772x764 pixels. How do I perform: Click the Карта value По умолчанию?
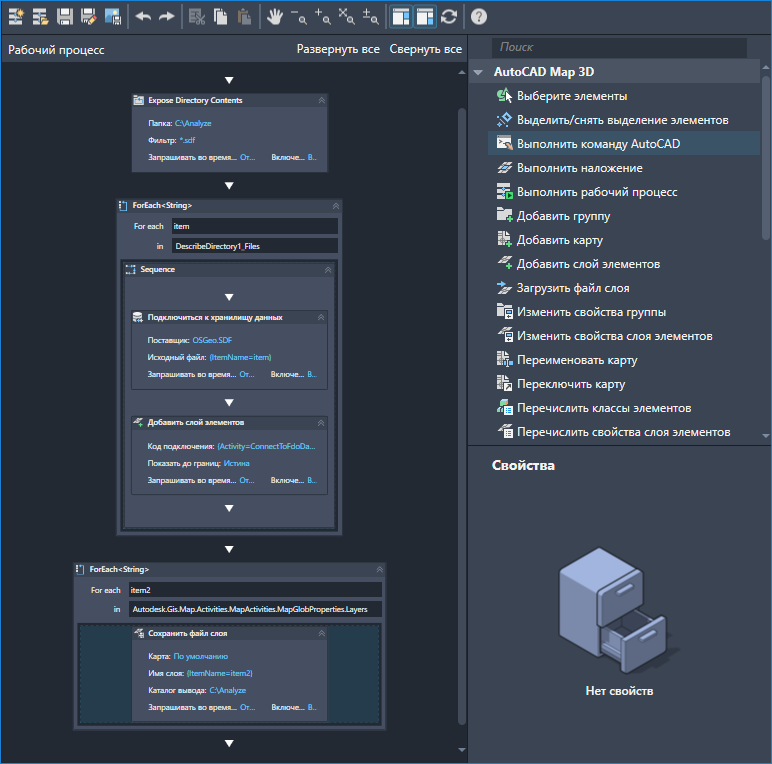[x=200, y=656]
